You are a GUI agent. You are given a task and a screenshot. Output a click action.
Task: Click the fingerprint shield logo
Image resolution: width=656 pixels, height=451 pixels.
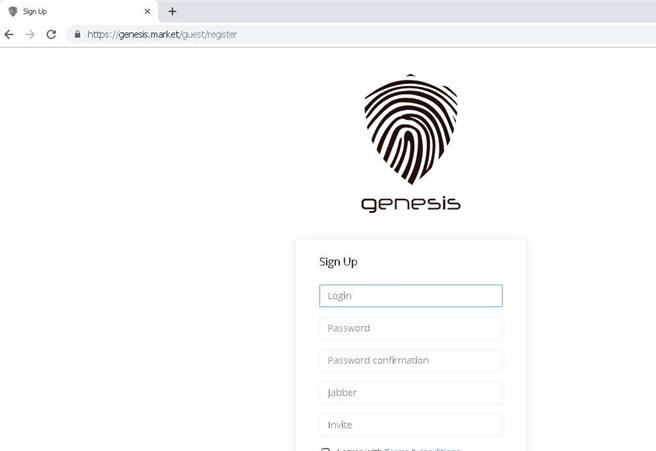pyautogui.click(x=411, y=129)
